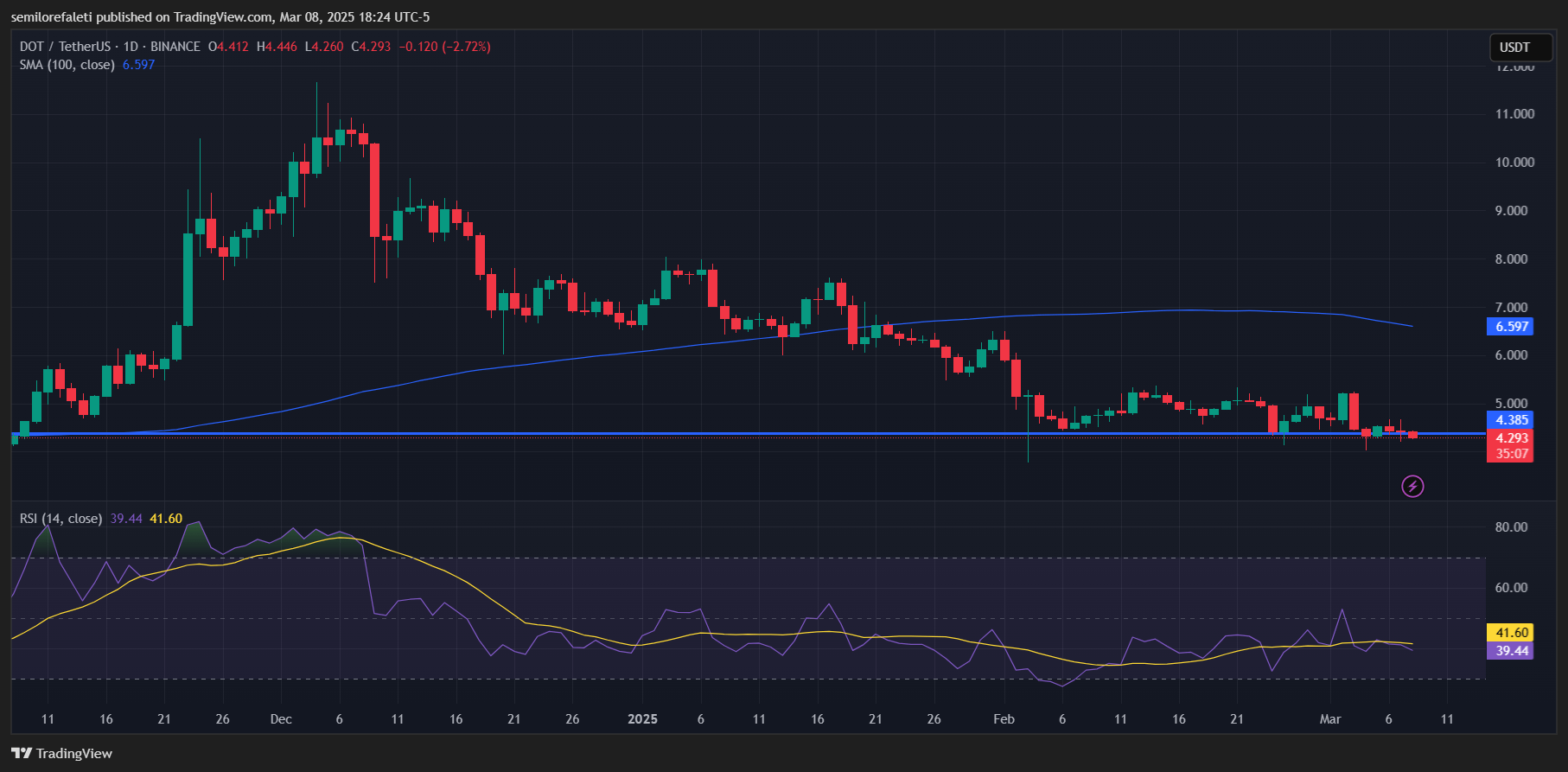Click the high value H4.446

277,47
